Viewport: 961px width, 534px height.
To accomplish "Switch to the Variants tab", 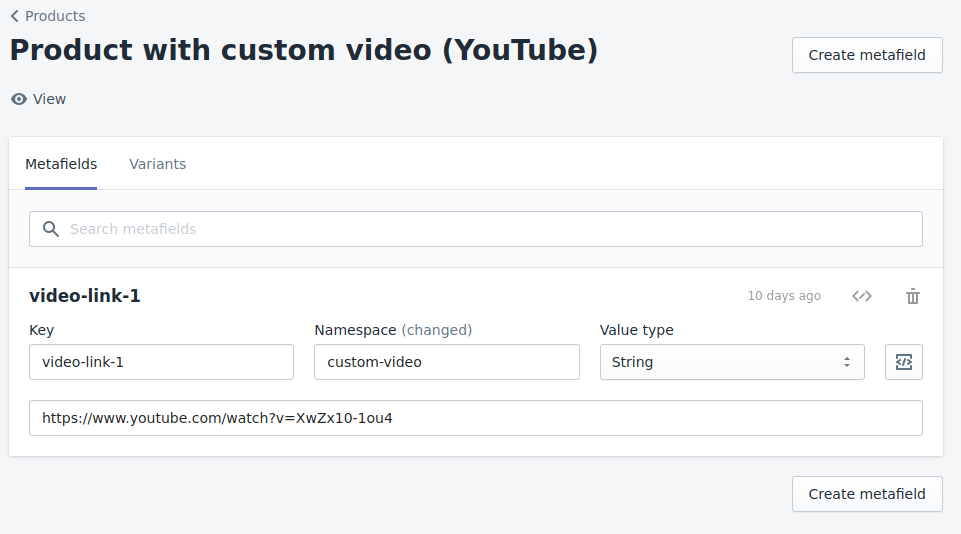I will [x=158, y=164].
